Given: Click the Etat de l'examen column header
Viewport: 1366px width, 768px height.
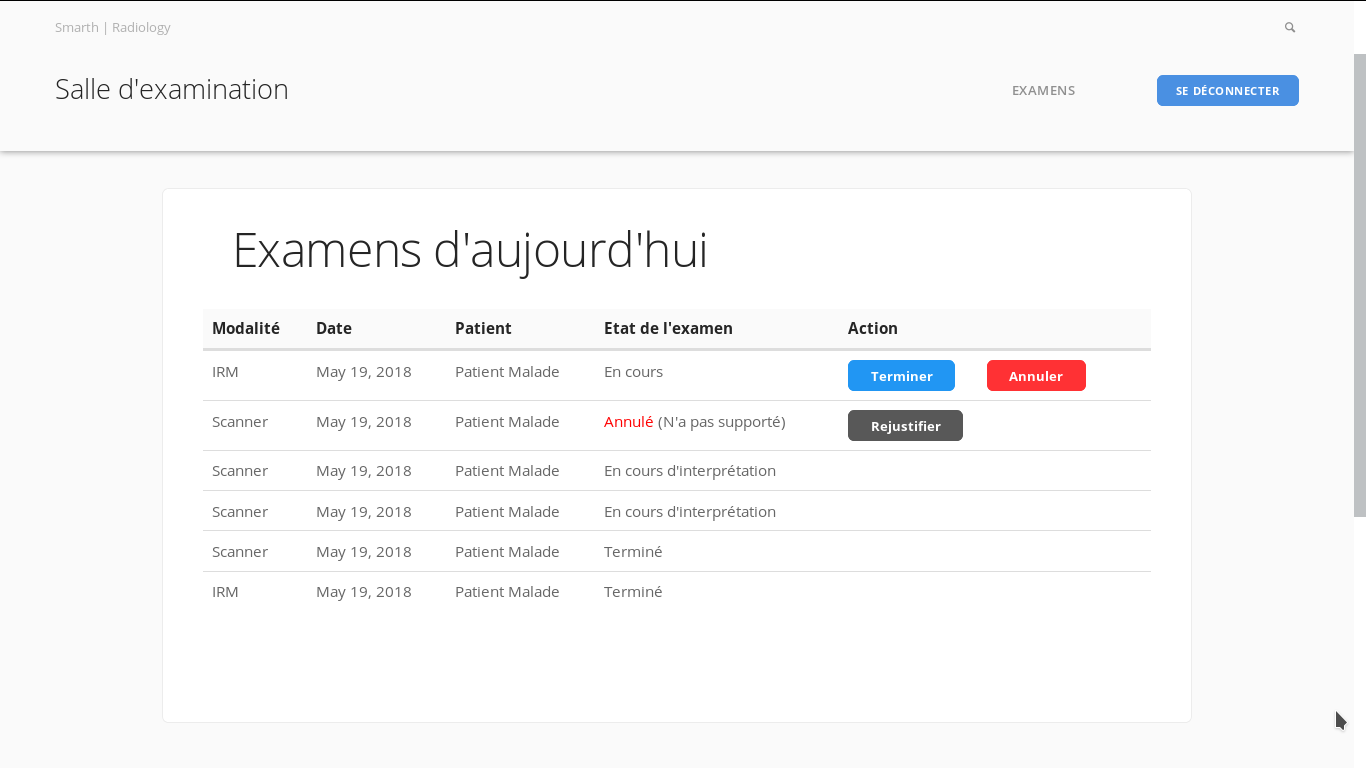Looking at the screenshot, I should coord(668,328).
